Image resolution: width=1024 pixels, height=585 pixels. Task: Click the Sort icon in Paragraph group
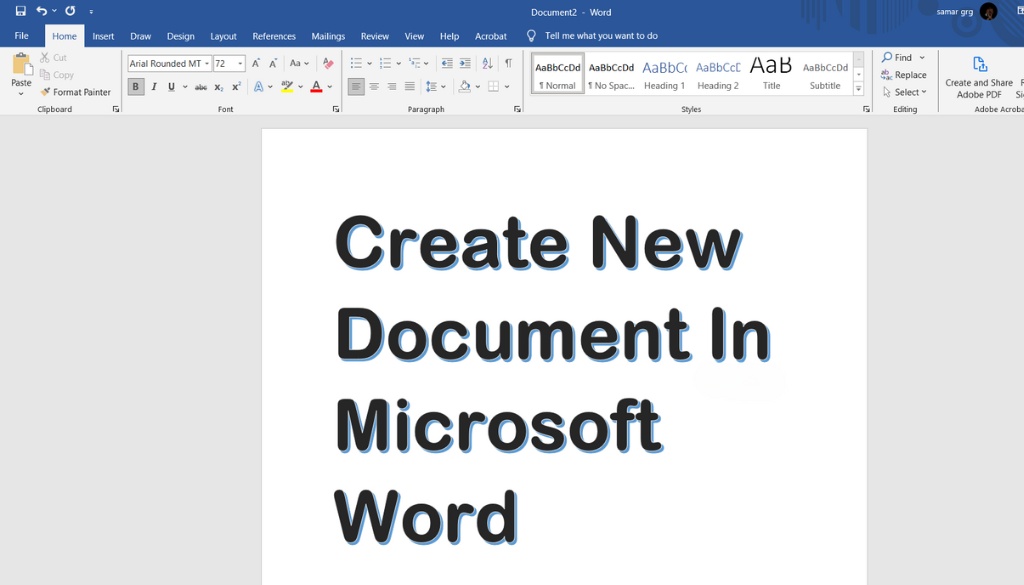(x=487, y=63)
